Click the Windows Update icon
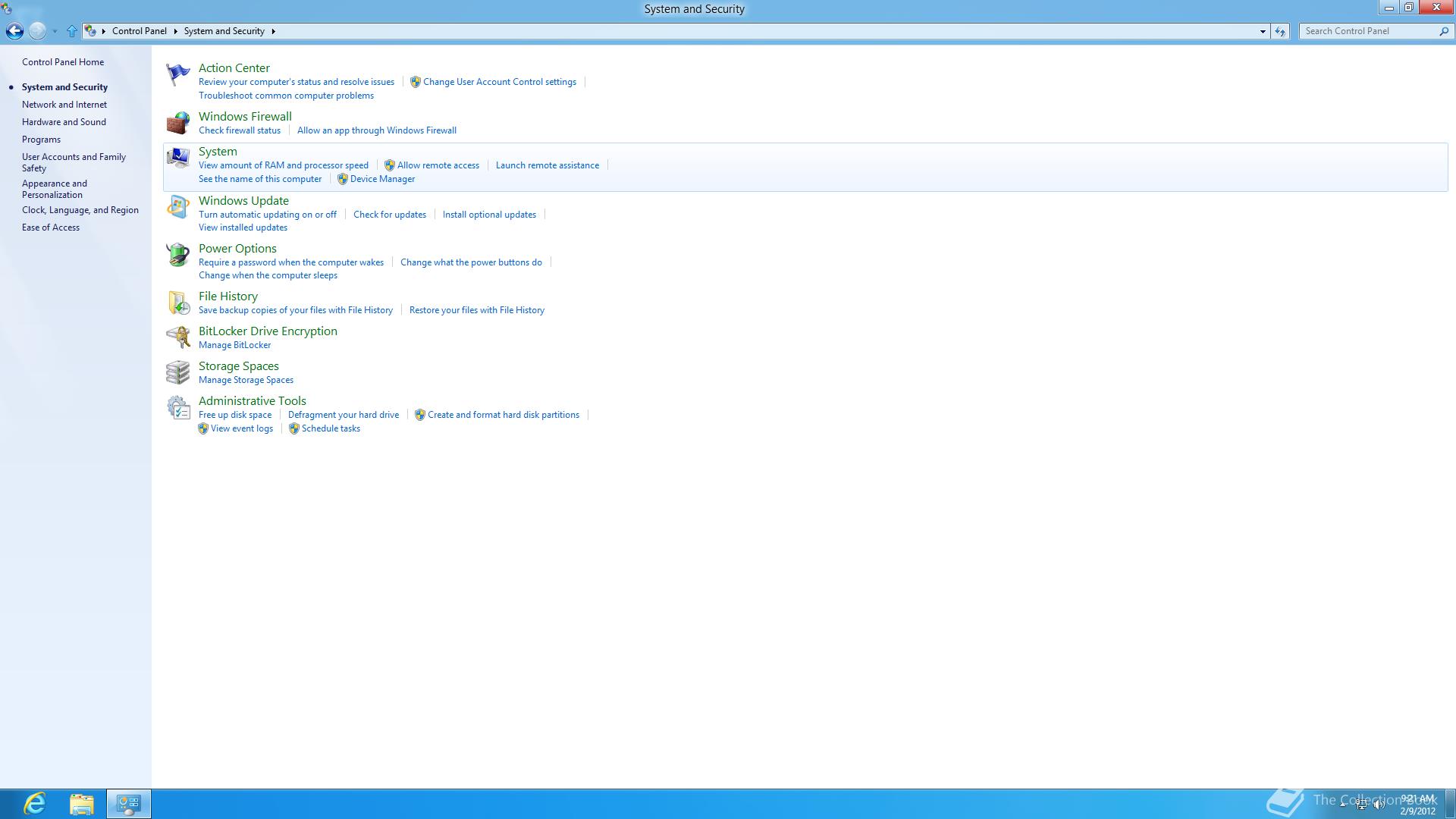This screenshot has width=1456, height=819. click(x=177, y=207)
